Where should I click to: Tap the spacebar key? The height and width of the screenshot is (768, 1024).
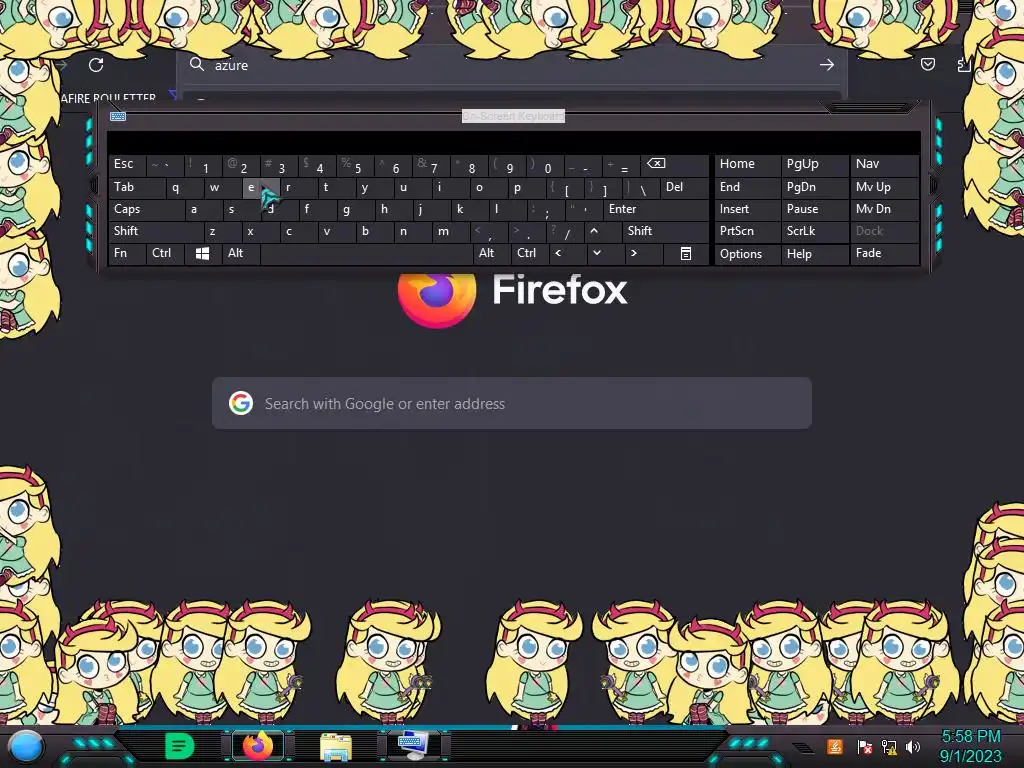[x=366, y=253]
